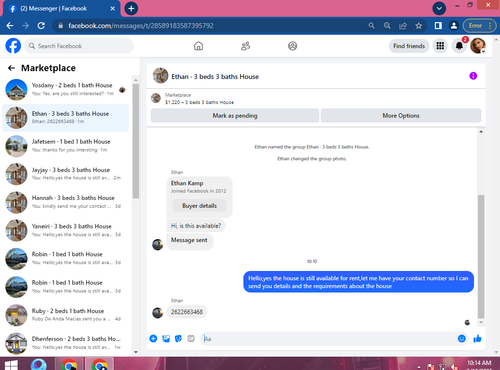The image size is (500, 370).
Task: Open Jayjay 3 beds 3 baths House chat
Action: [65, 174]
